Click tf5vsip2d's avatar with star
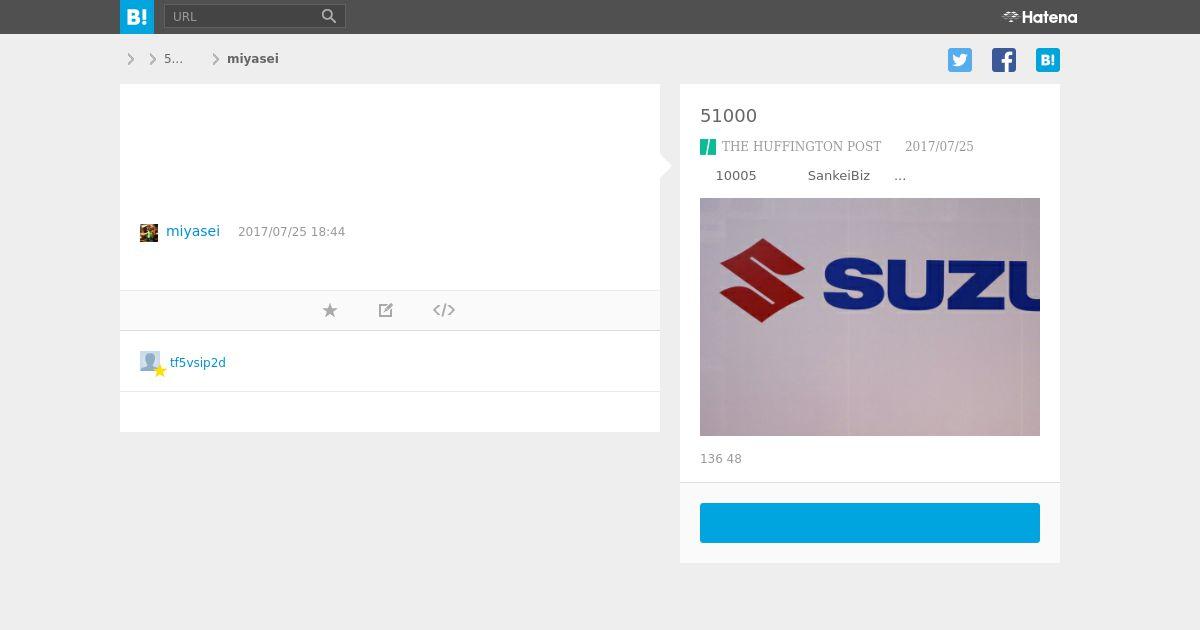 coord(151,363)
